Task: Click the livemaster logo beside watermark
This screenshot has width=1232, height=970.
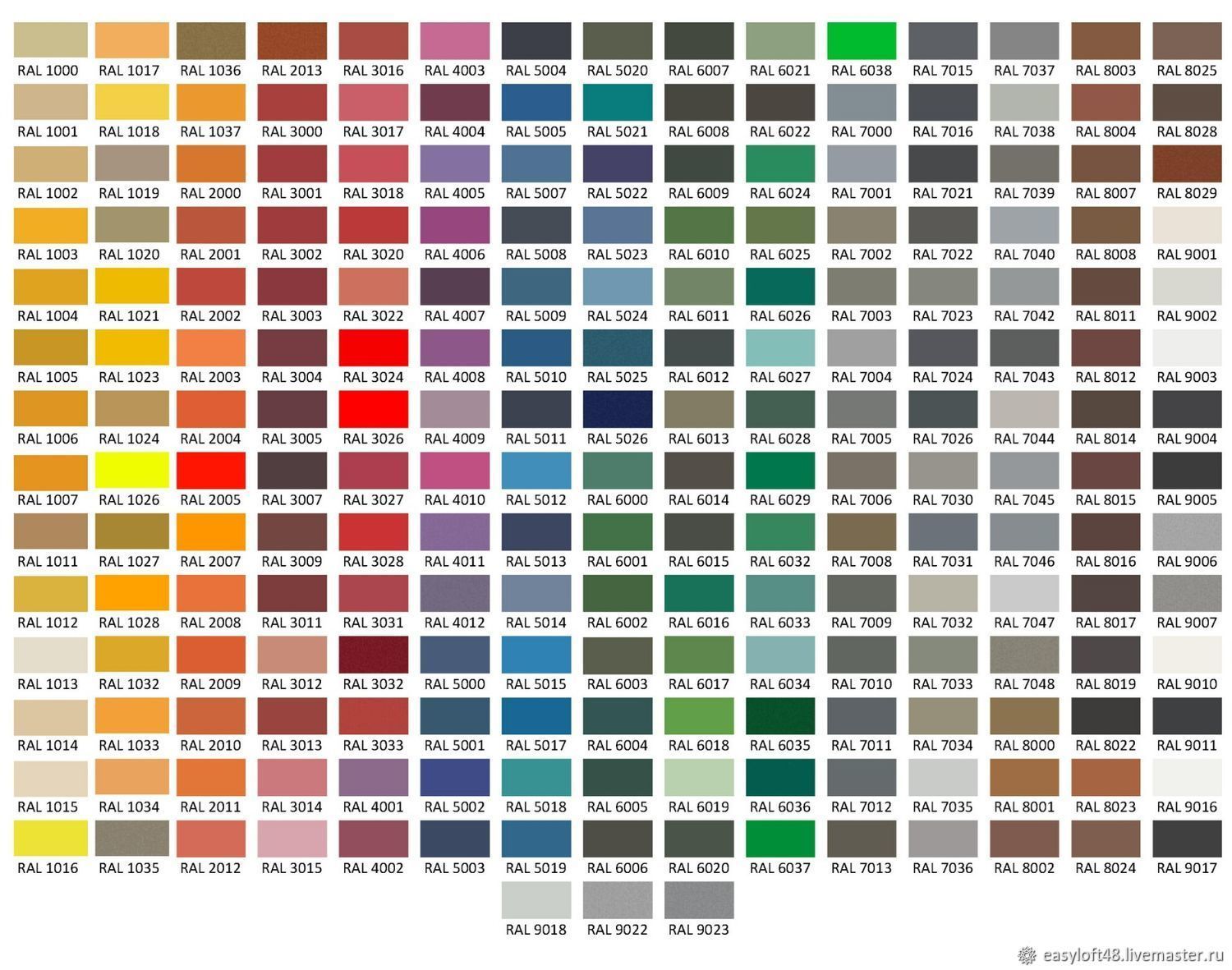Action: tap(1027, 954)
